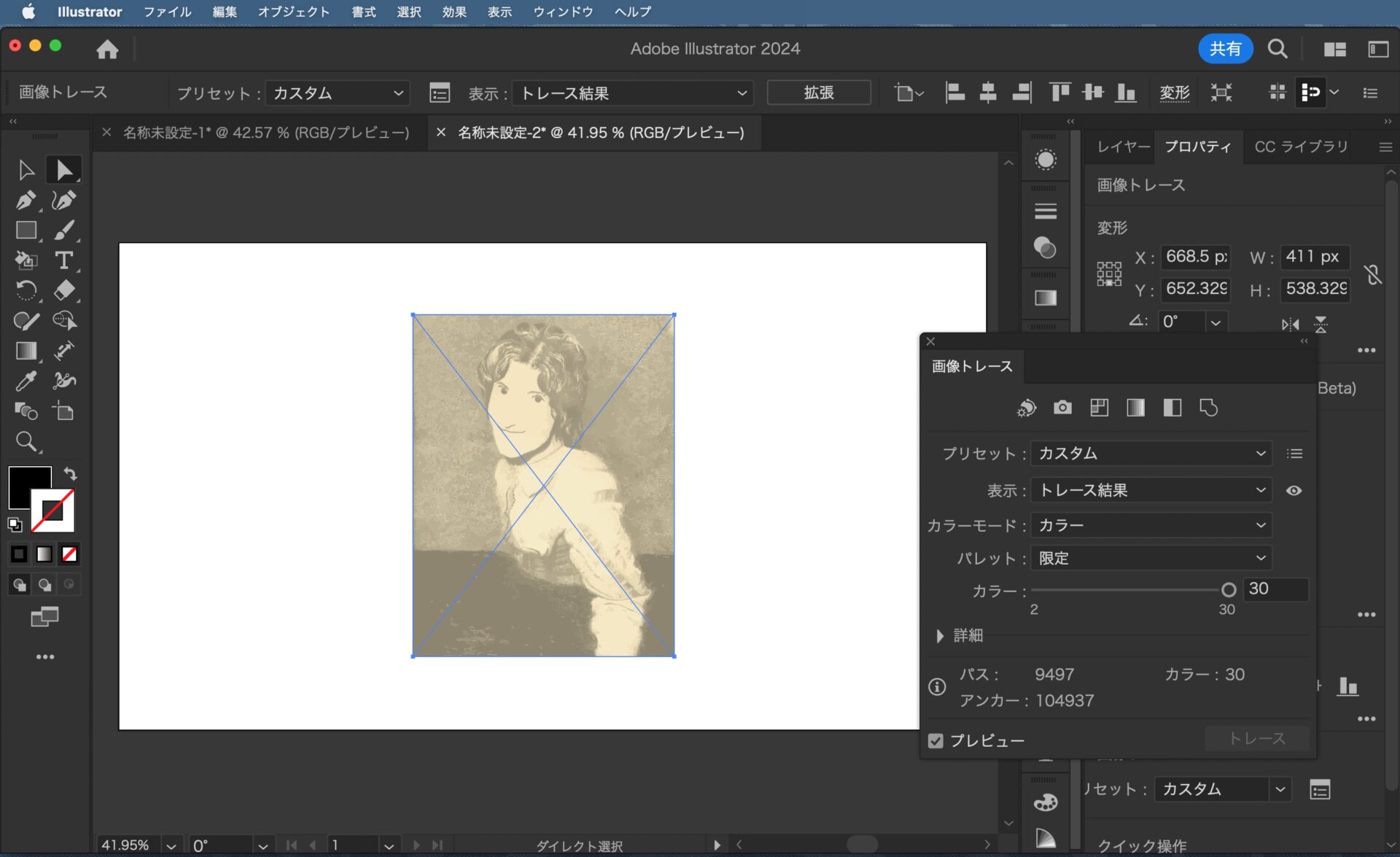1400x857 pixels.
Task: Open the search magnifier in title bar
Action: tap(1277, 49)
